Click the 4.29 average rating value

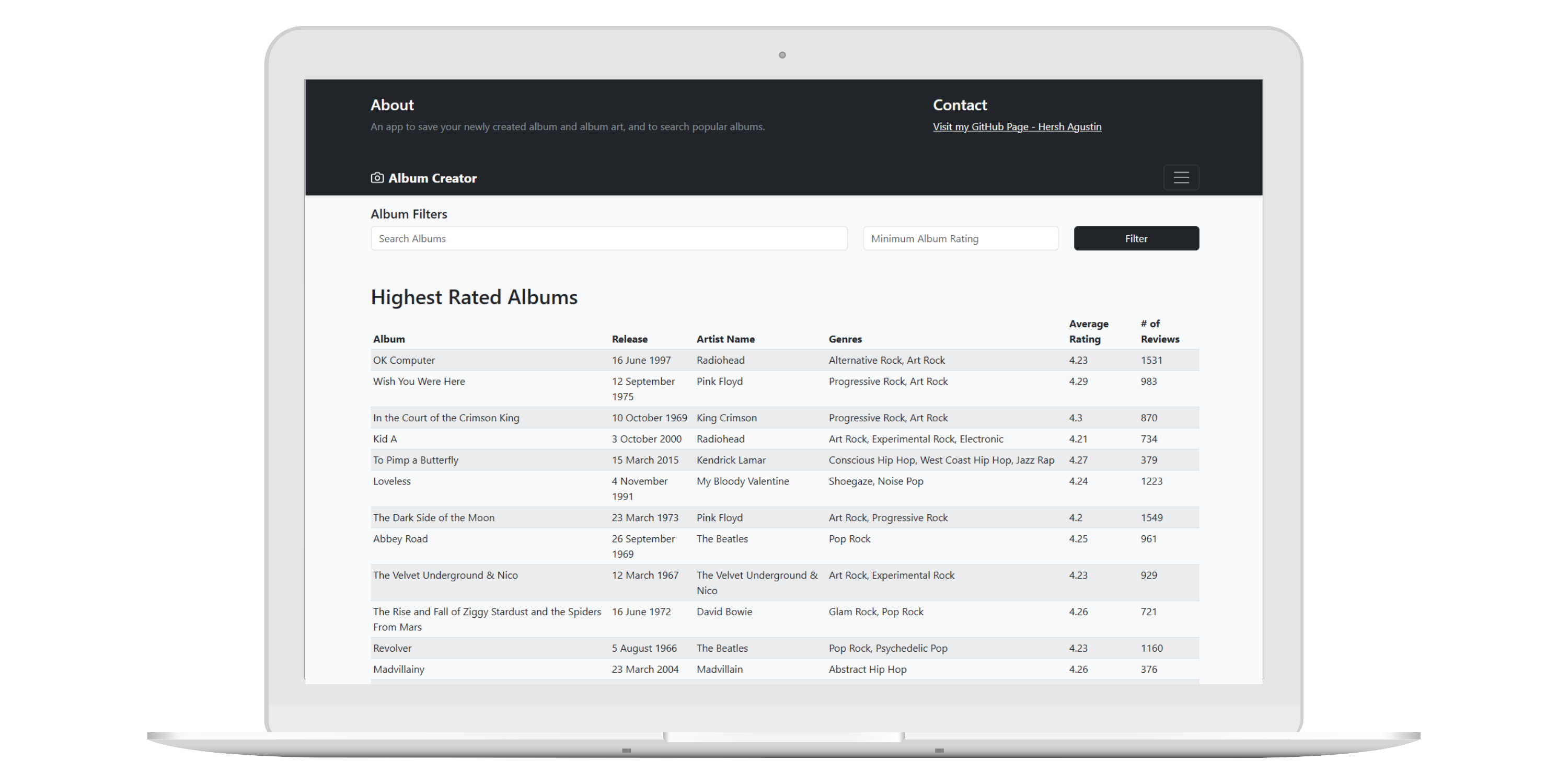tap(1078, 382)
